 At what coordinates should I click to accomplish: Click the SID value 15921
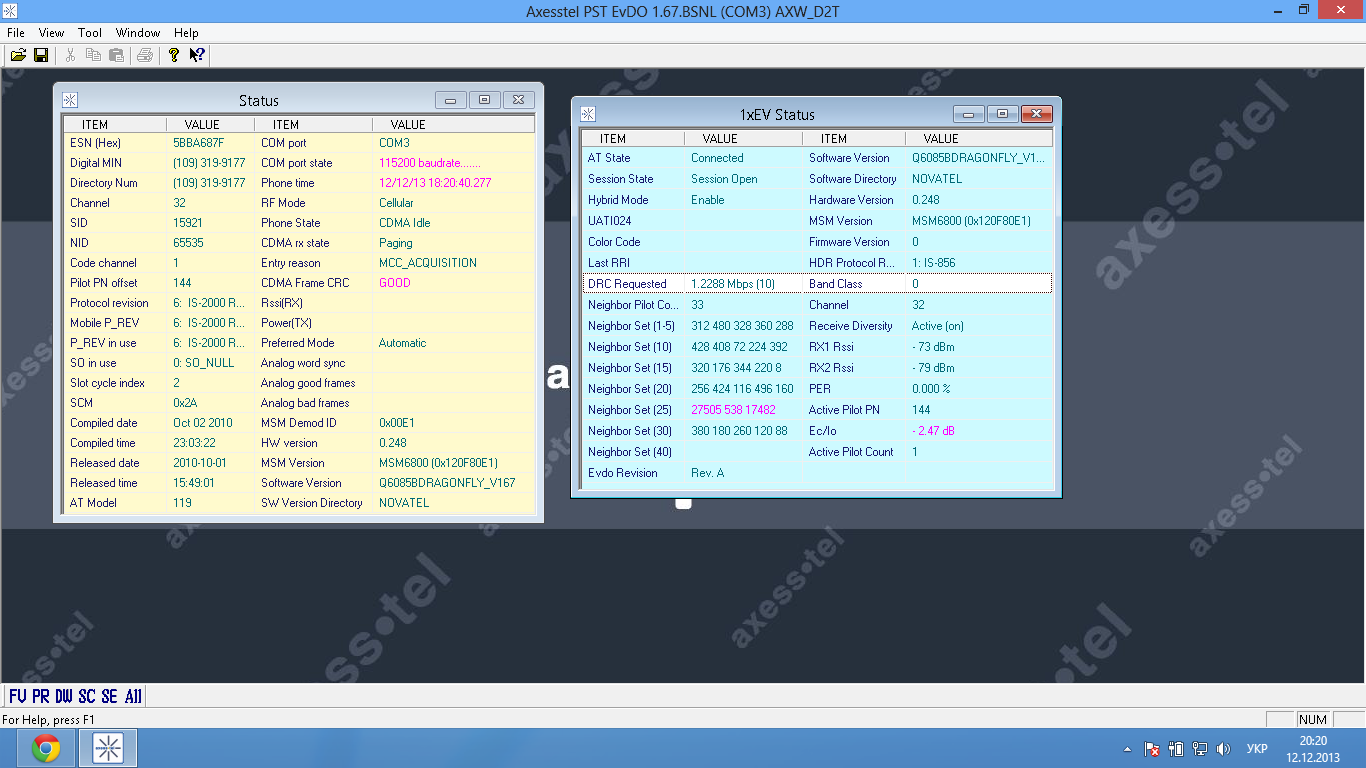[x=188, y=223]
